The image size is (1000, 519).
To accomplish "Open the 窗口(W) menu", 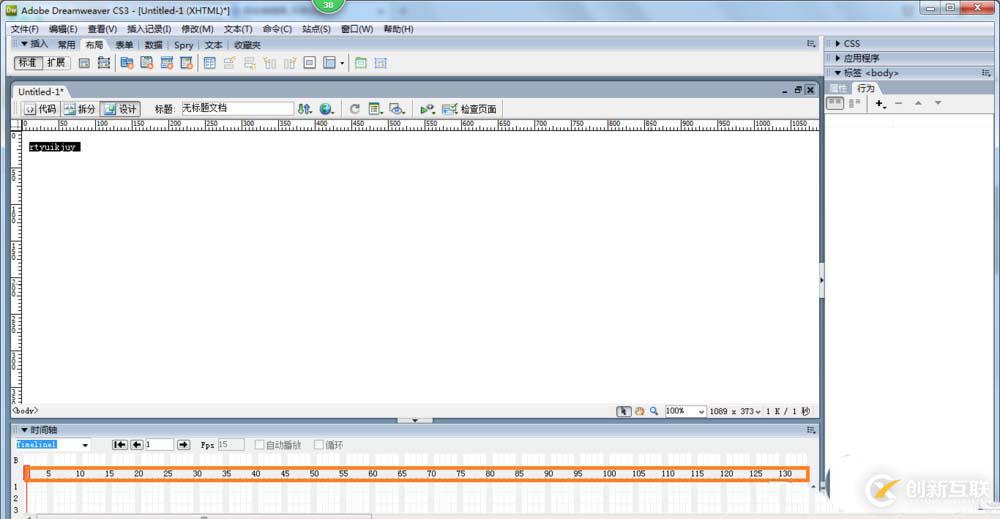I will coord(357,29).
